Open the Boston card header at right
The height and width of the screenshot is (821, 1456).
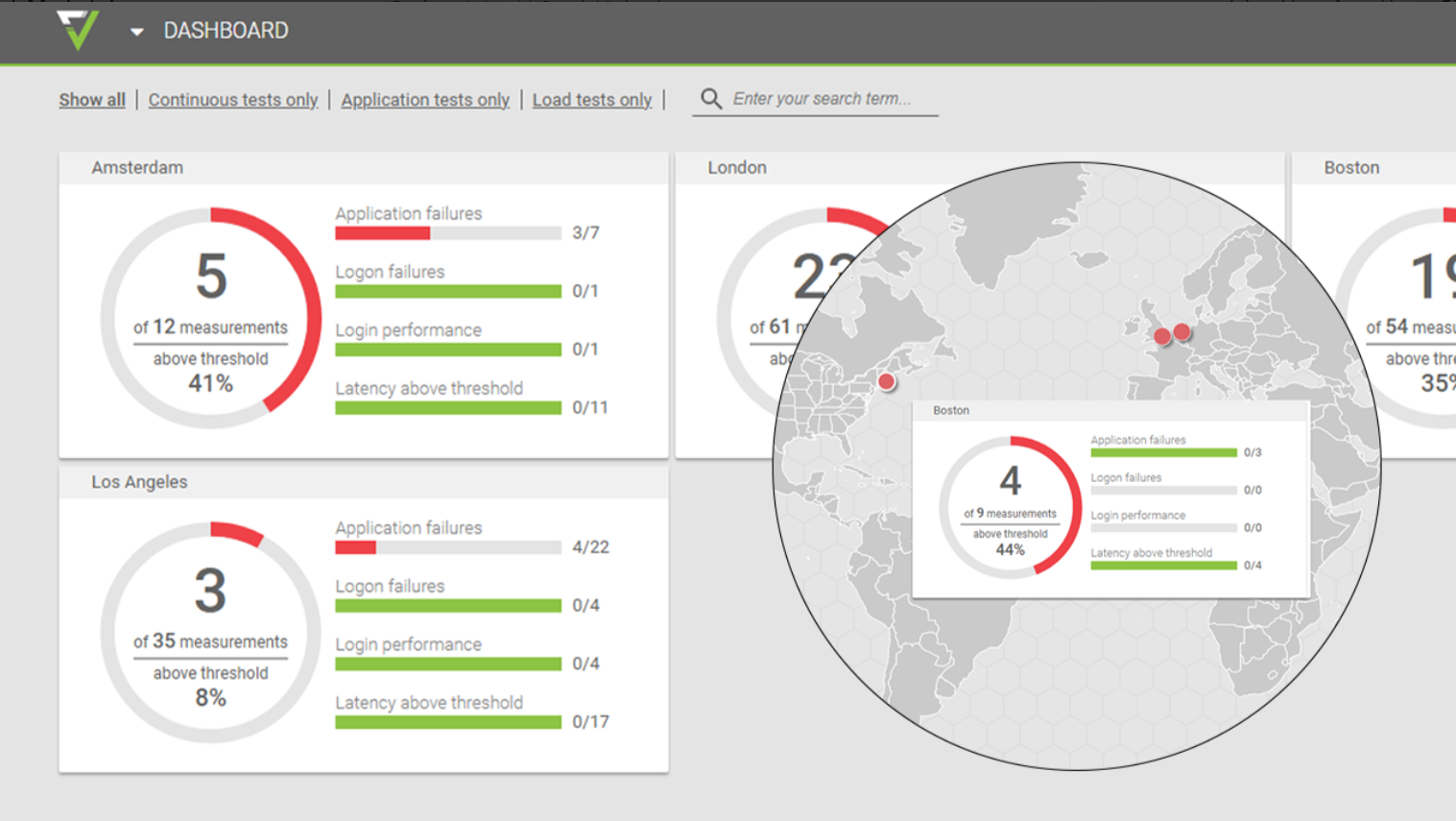pyautogui.click(x=1374, y=168)
